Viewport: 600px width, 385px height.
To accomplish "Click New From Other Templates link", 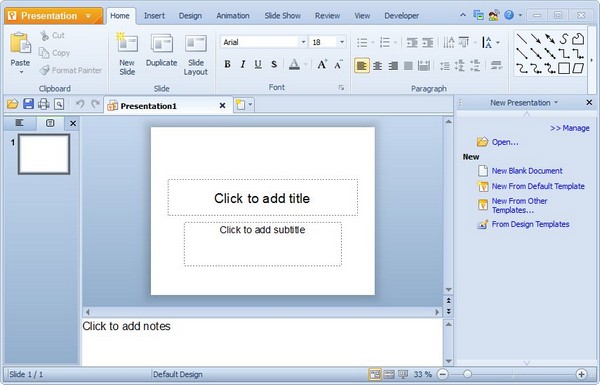I will coord(519,206).
